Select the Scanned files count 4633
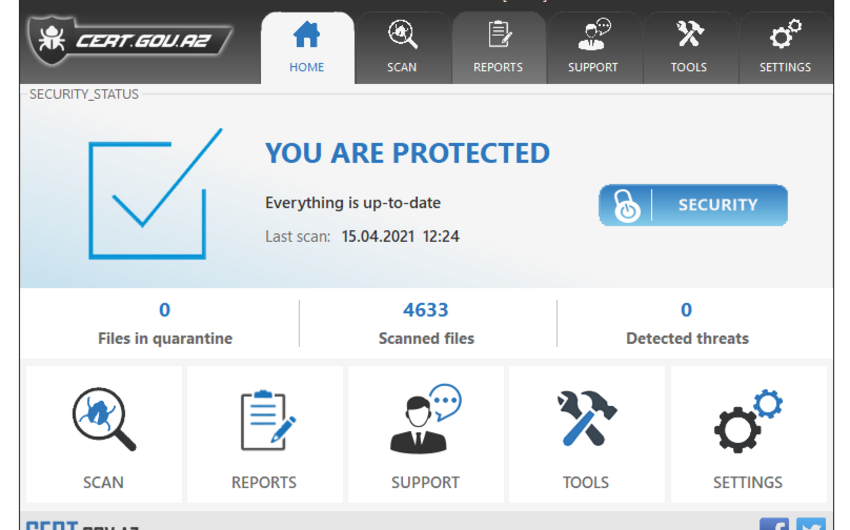 426,310
